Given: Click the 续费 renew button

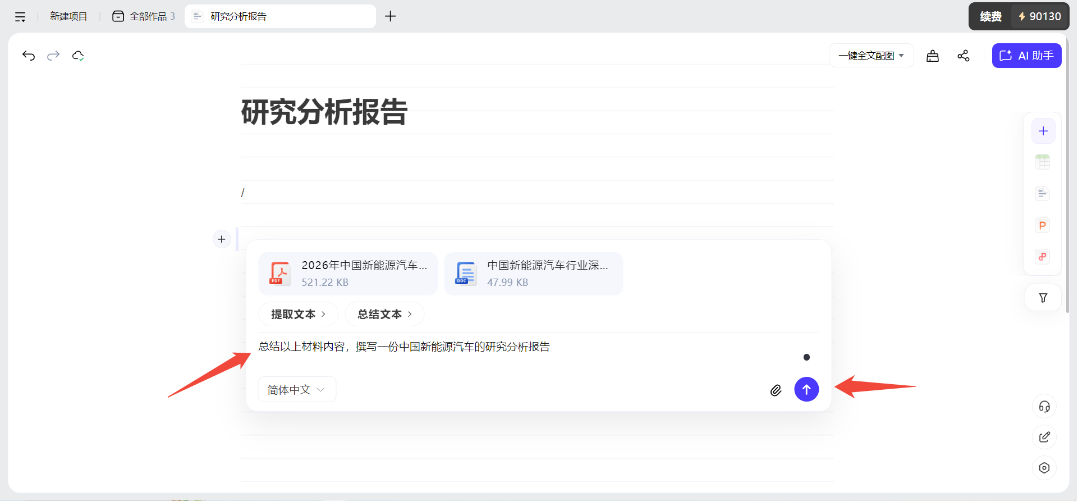Looking at the screenshot, I should tap(990, 16).
